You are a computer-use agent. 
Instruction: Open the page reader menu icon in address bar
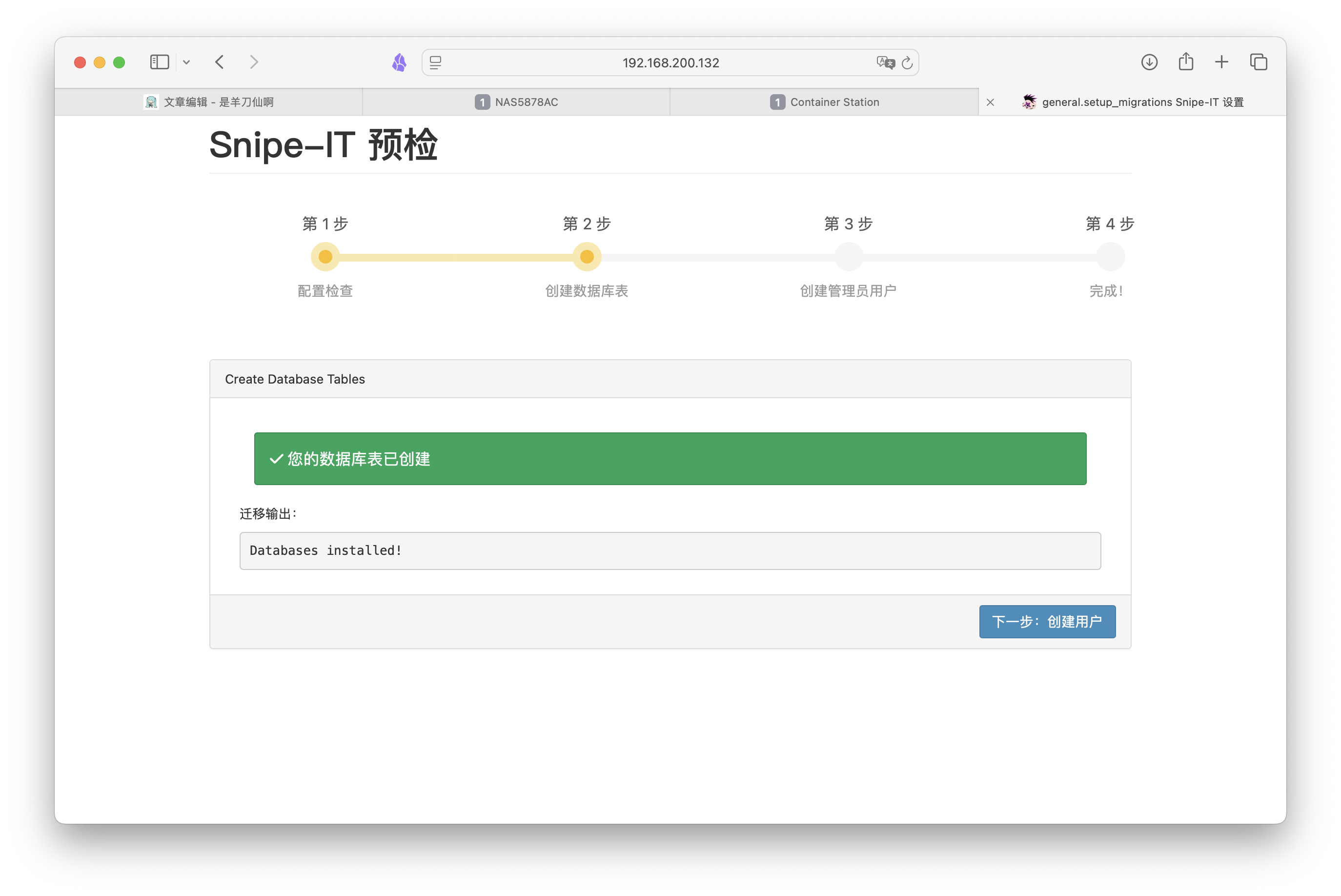pyautogui.click(x=435, y=62)
